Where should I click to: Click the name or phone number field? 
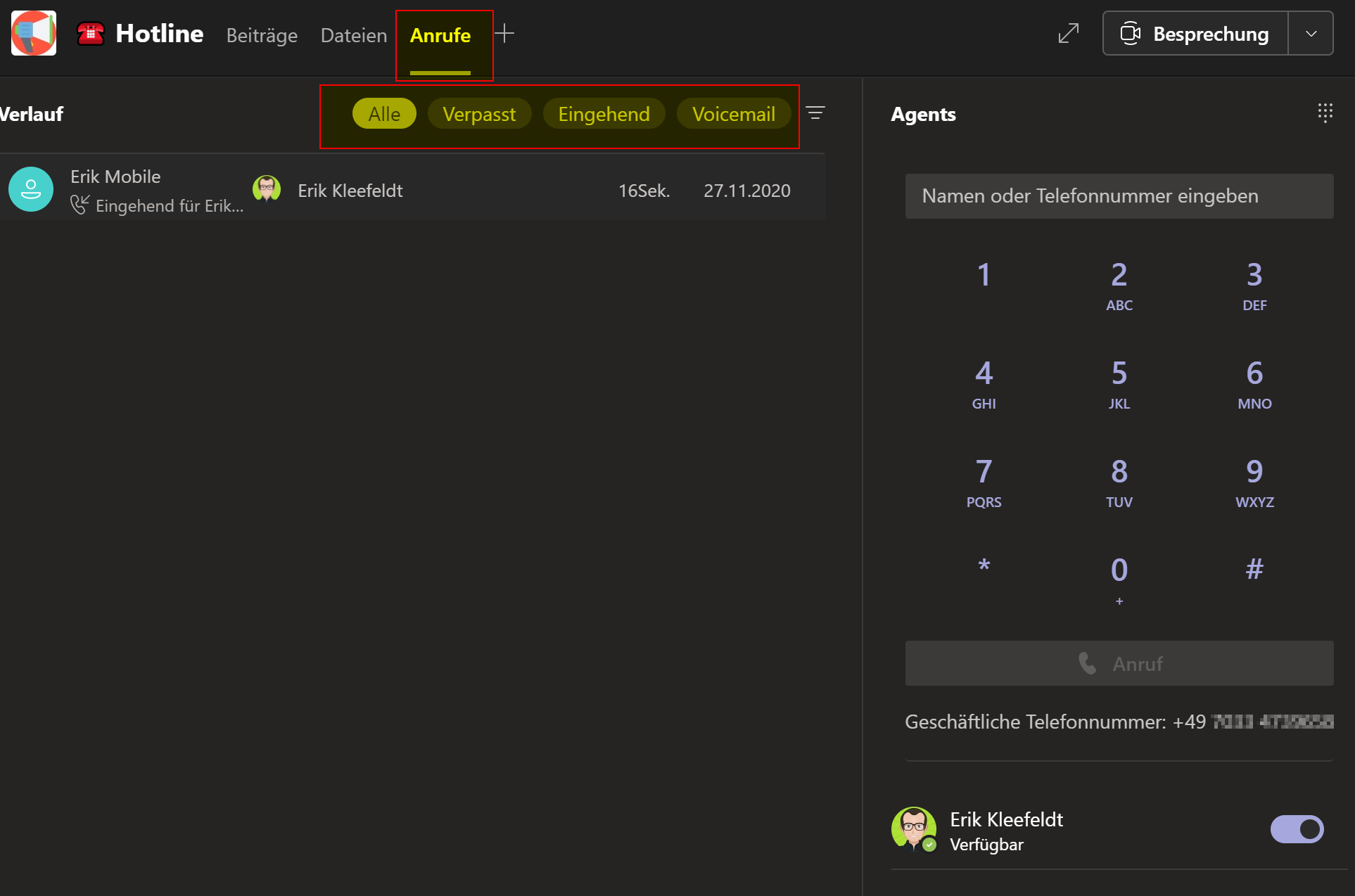1119,196
